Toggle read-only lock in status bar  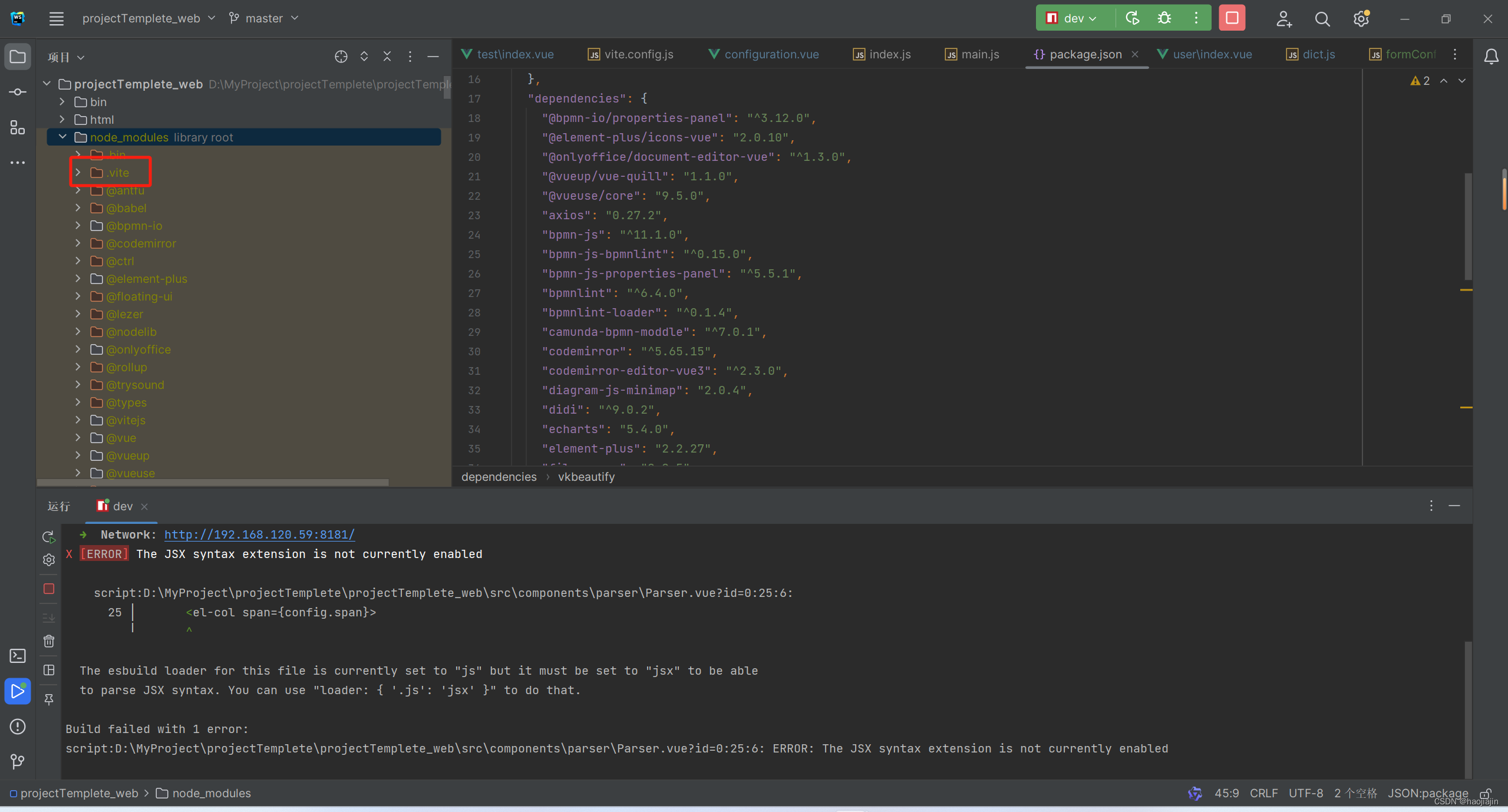point(1486,794)
